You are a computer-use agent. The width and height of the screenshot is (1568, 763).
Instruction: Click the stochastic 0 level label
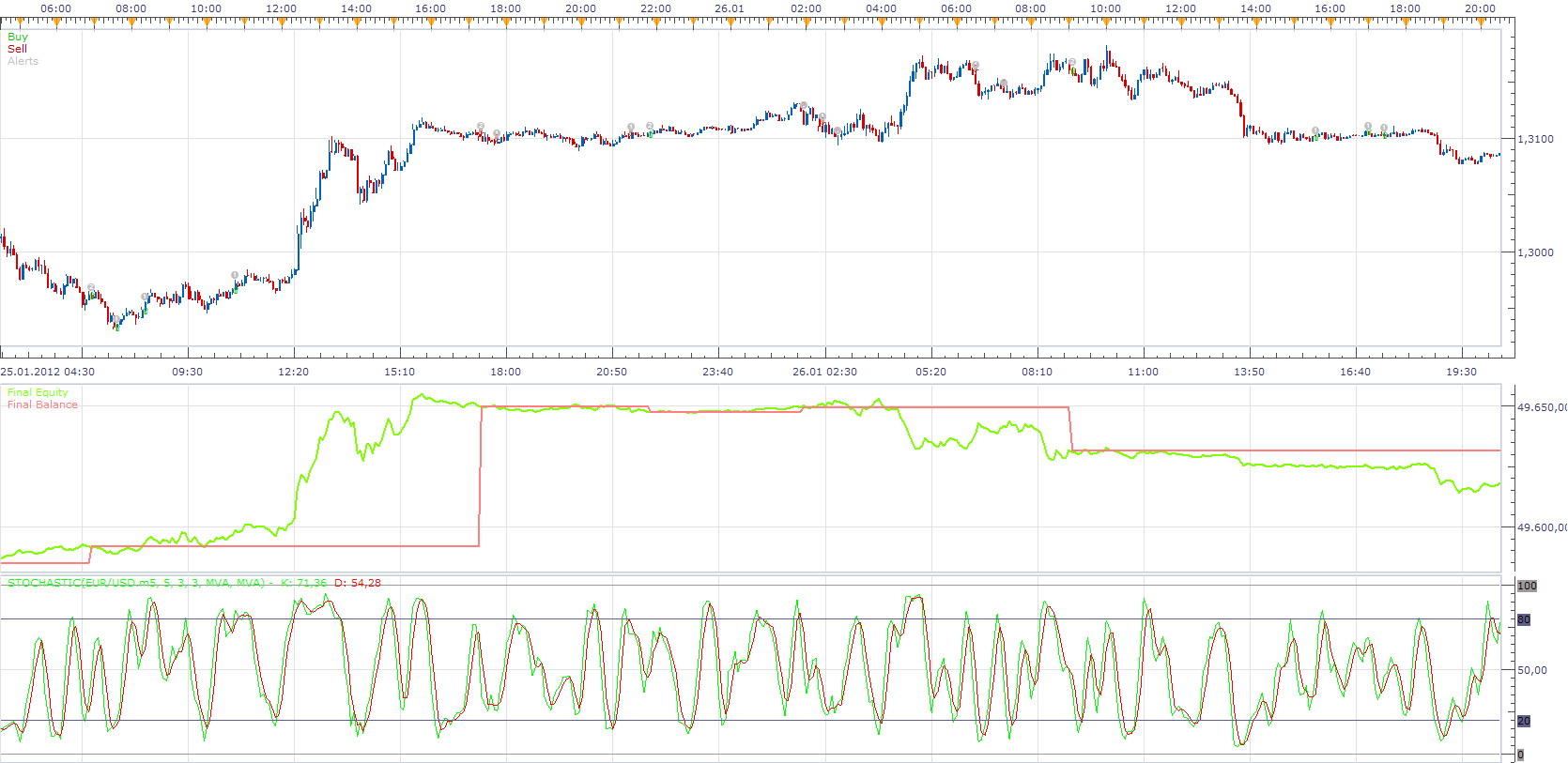pyautogui.click(x=1521, y=755)
